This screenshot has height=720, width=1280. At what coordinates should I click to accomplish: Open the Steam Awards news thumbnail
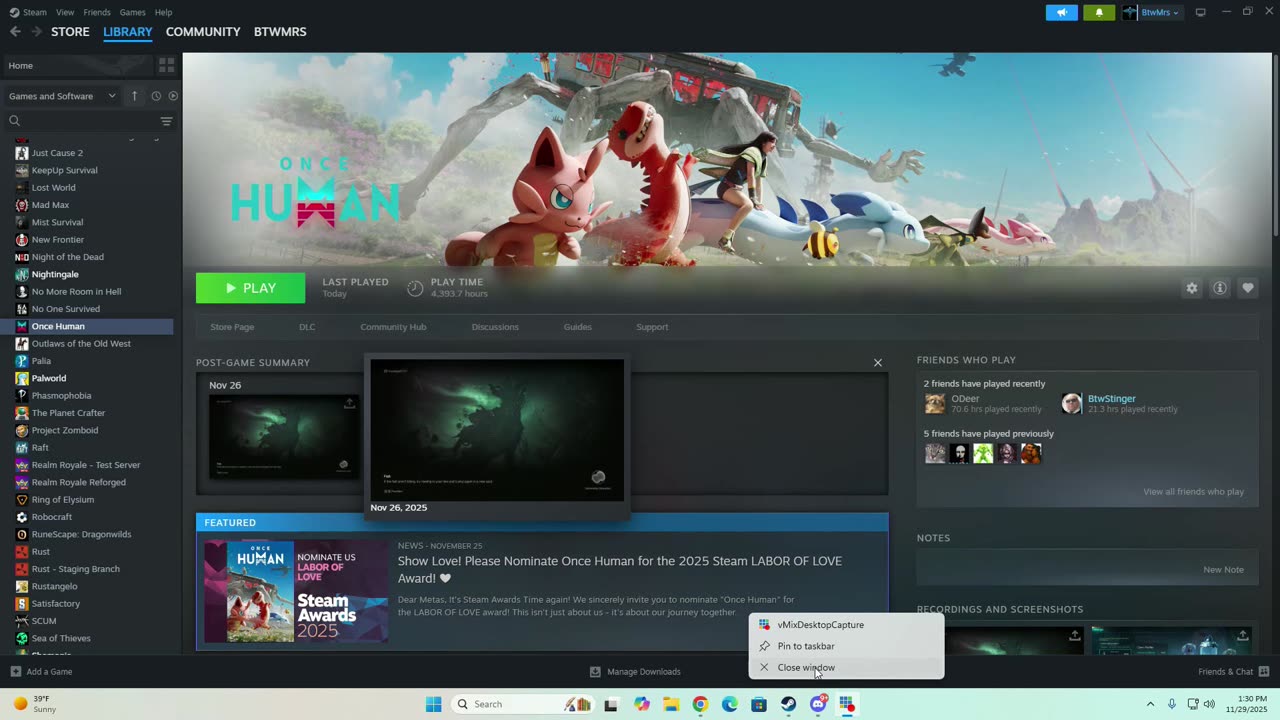296,592
